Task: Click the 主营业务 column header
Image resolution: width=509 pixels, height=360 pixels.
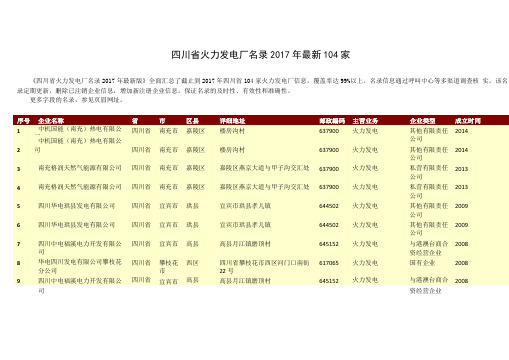Action: (365, 121)
